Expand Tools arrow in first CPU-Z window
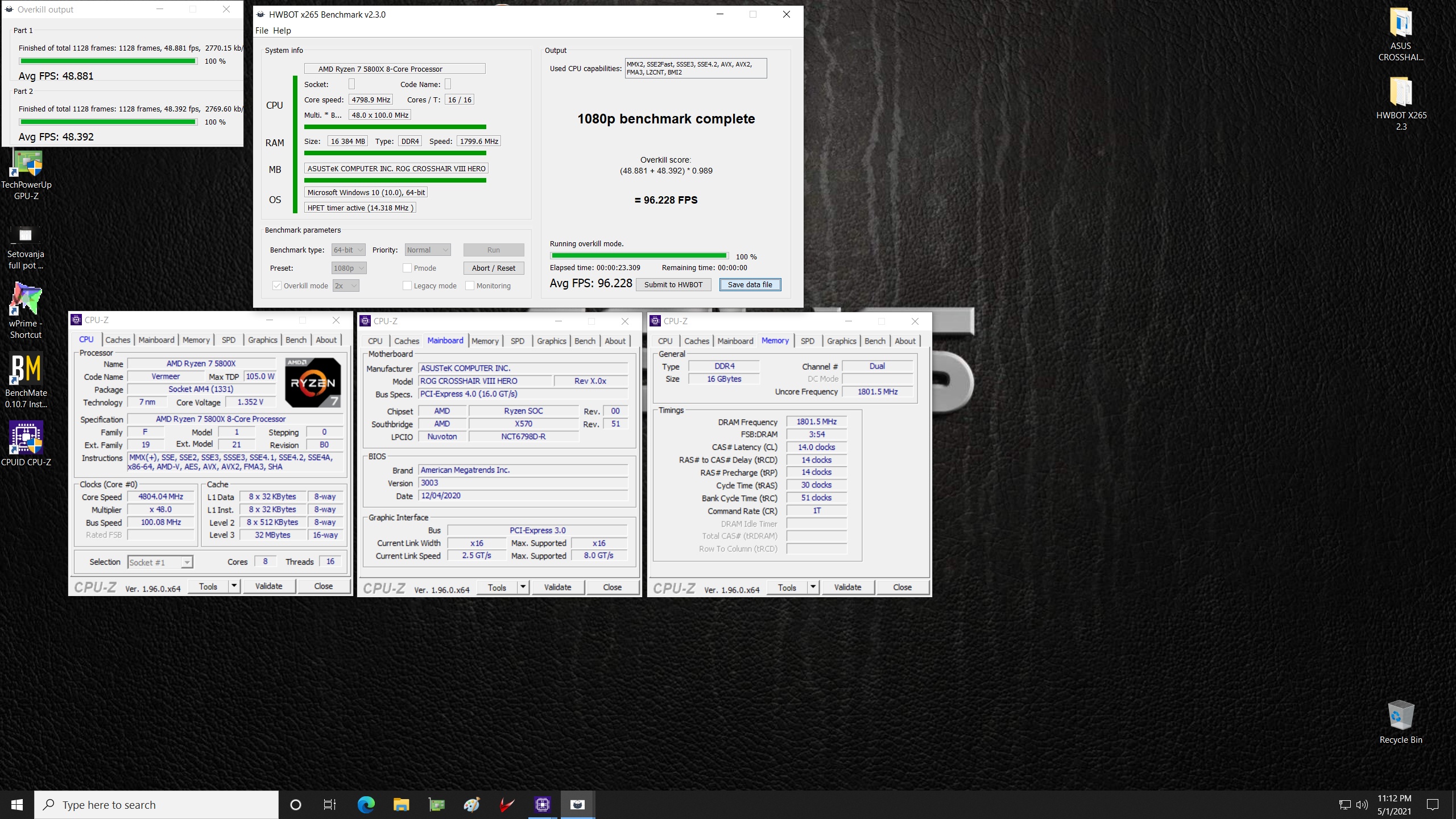This screenshot has height=819, width=1456. pyautogui.click(x=234, y=586)
